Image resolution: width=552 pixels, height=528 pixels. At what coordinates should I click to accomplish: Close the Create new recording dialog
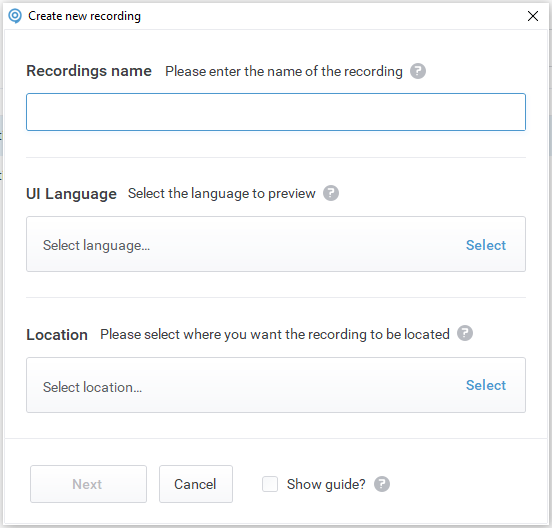tap(533, 16)
